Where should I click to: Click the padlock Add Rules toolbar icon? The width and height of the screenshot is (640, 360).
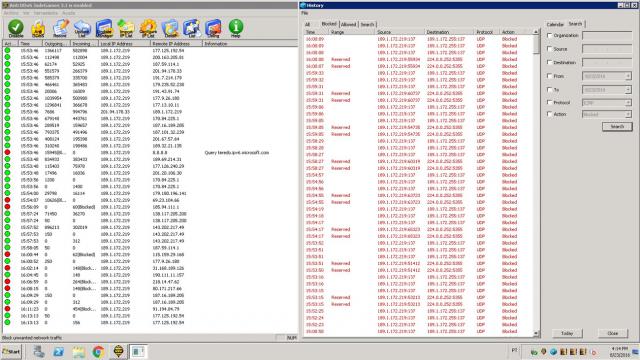click(38, 28)
